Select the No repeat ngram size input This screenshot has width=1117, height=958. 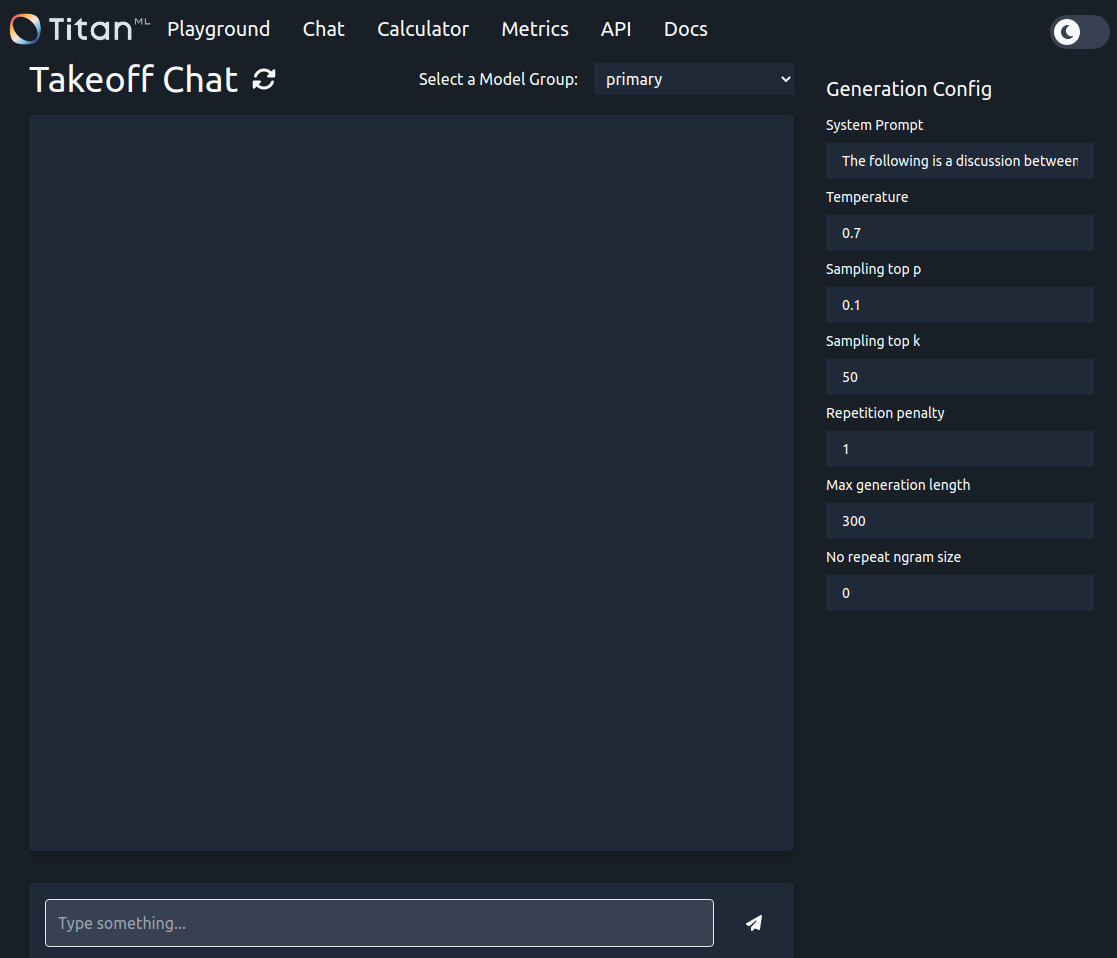(x=959, y=593)
